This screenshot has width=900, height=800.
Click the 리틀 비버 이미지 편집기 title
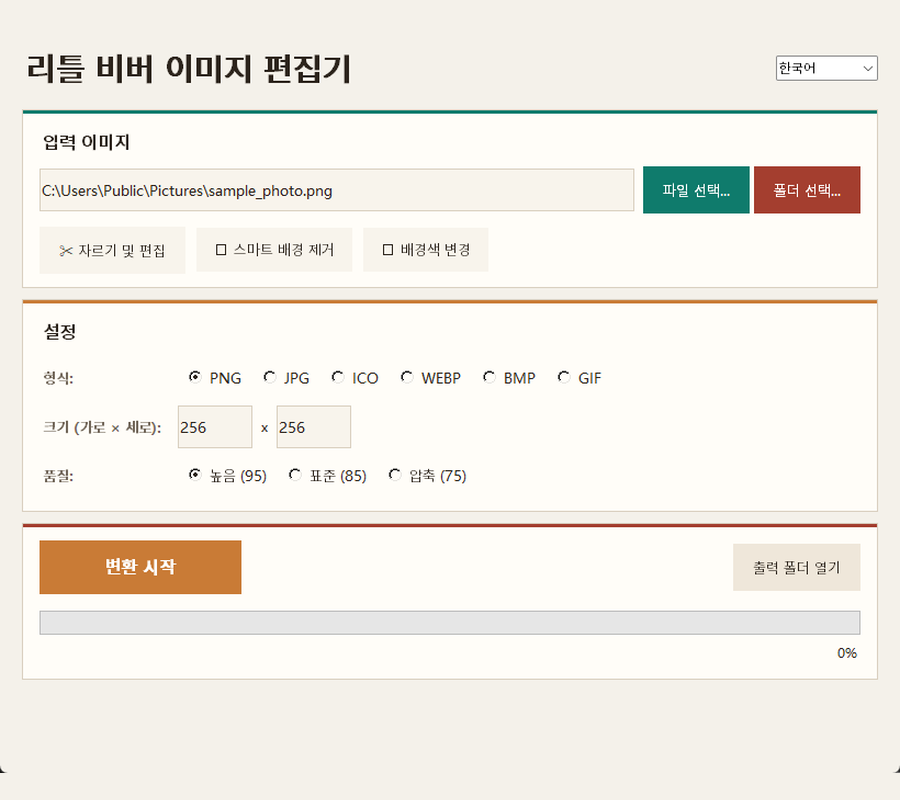(x=189, y=69)
